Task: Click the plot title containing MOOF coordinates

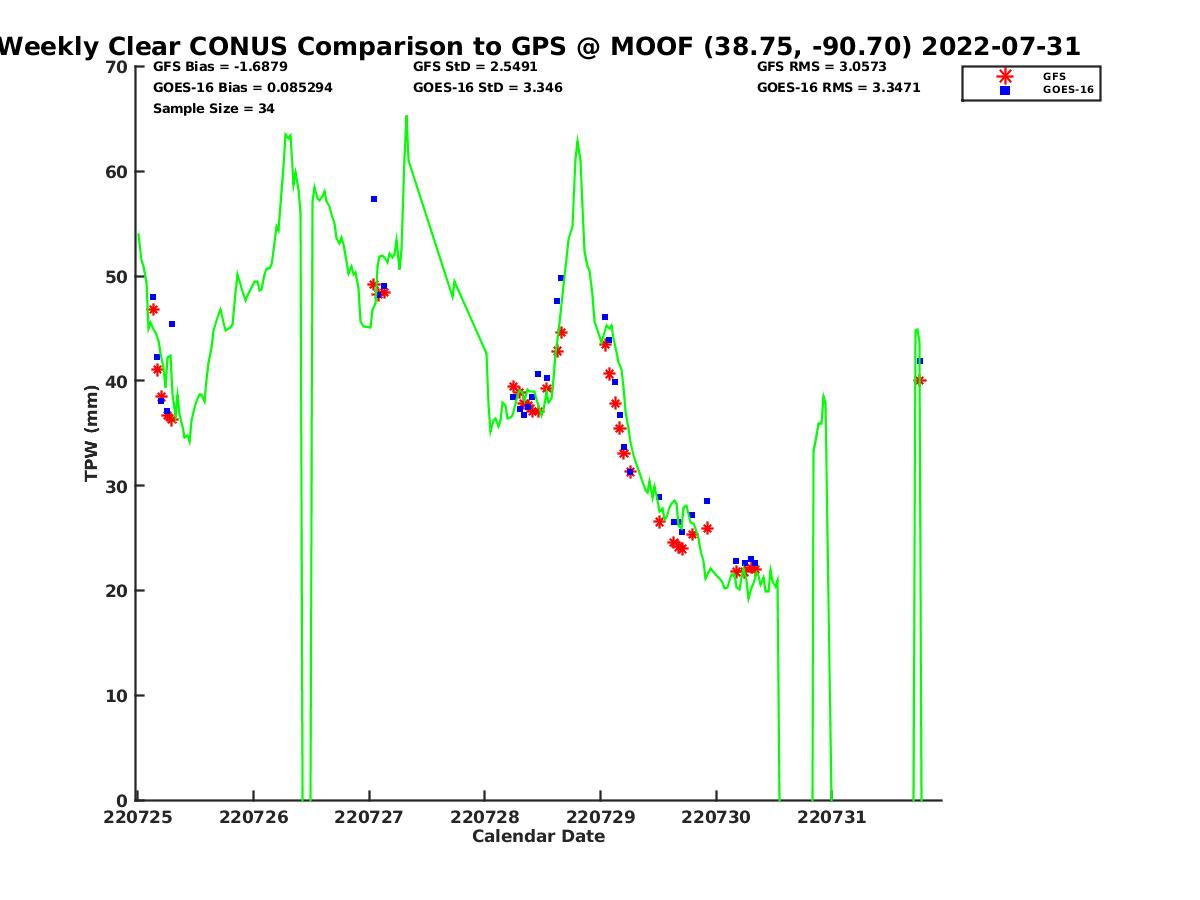Action: tap(540, 46)
